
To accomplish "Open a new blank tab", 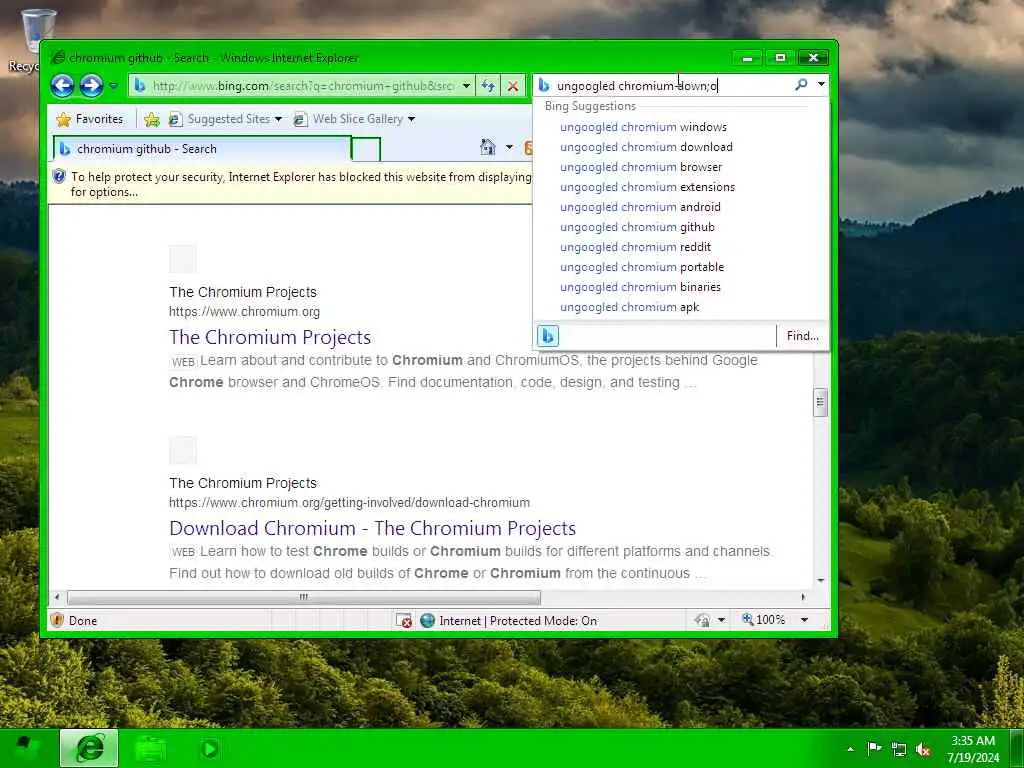I will [366, 150].
